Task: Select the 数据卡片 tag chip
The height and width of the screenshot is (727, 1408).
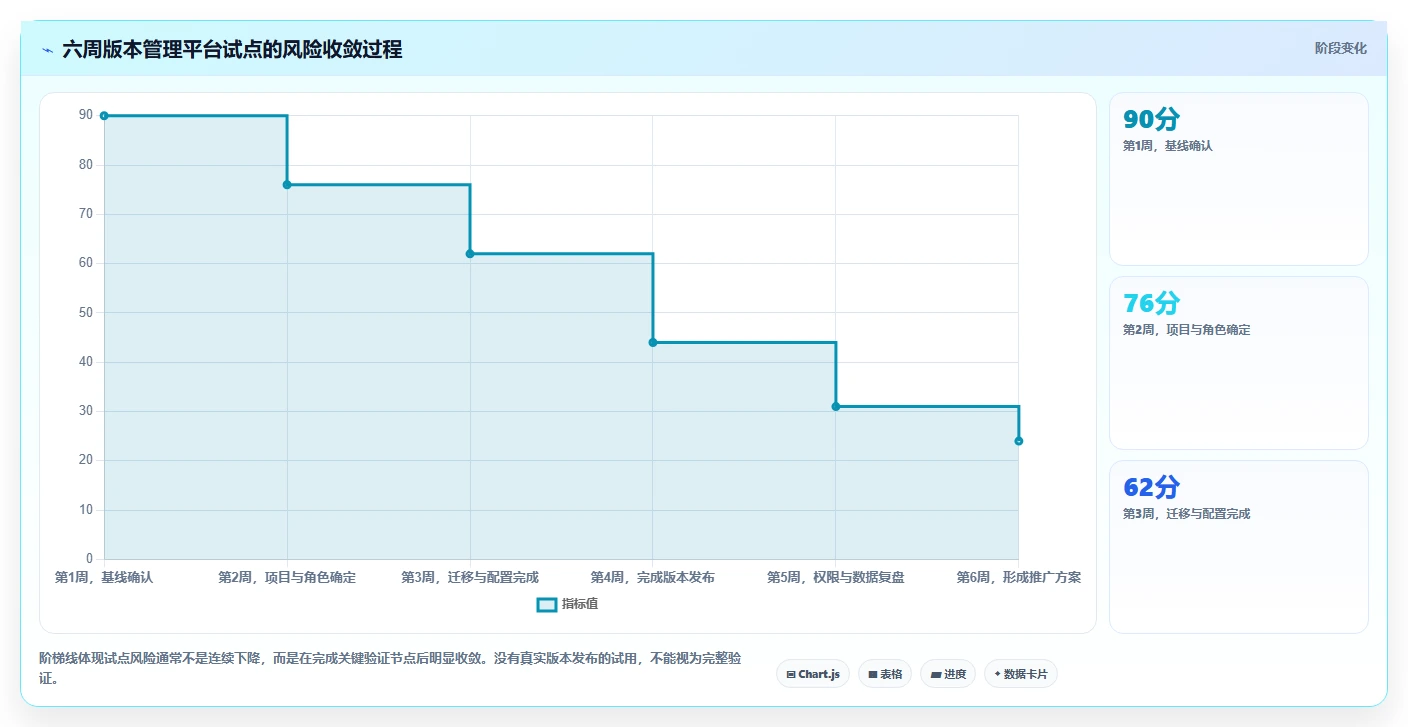Action: pyautogui.click(x=1021, y=674)
